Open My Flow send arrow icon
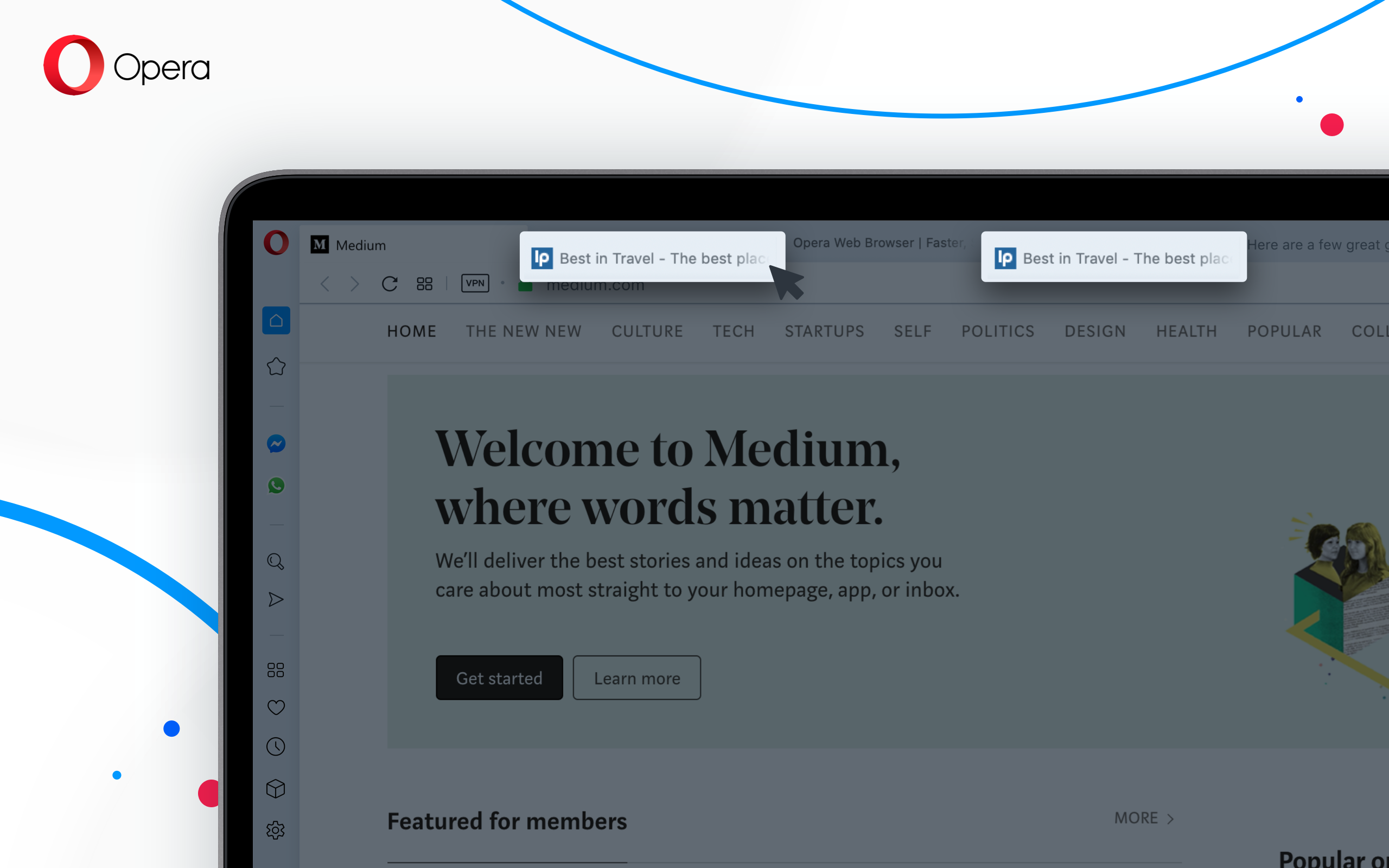This screenshot has width=1389, height=868. tap(276, 600)
